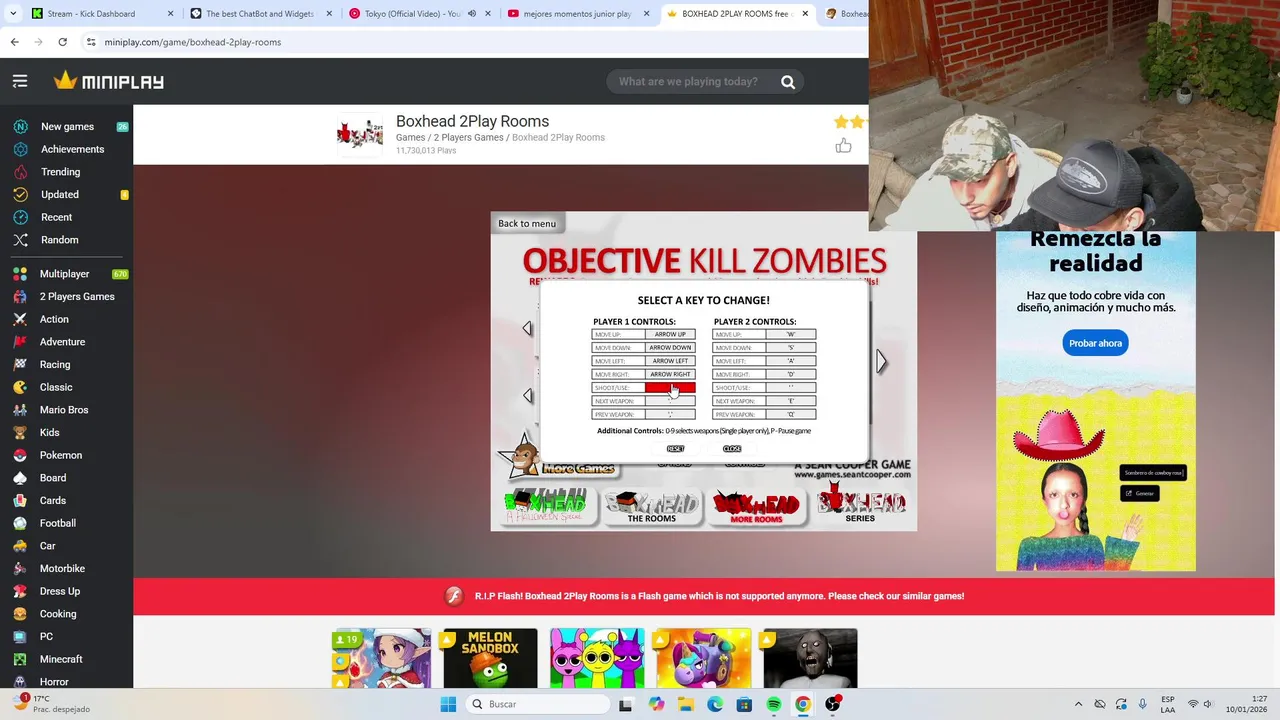
Task: Switch to Tokyo (Official Video) YouTube tab
Action: (x=418, y=14)
